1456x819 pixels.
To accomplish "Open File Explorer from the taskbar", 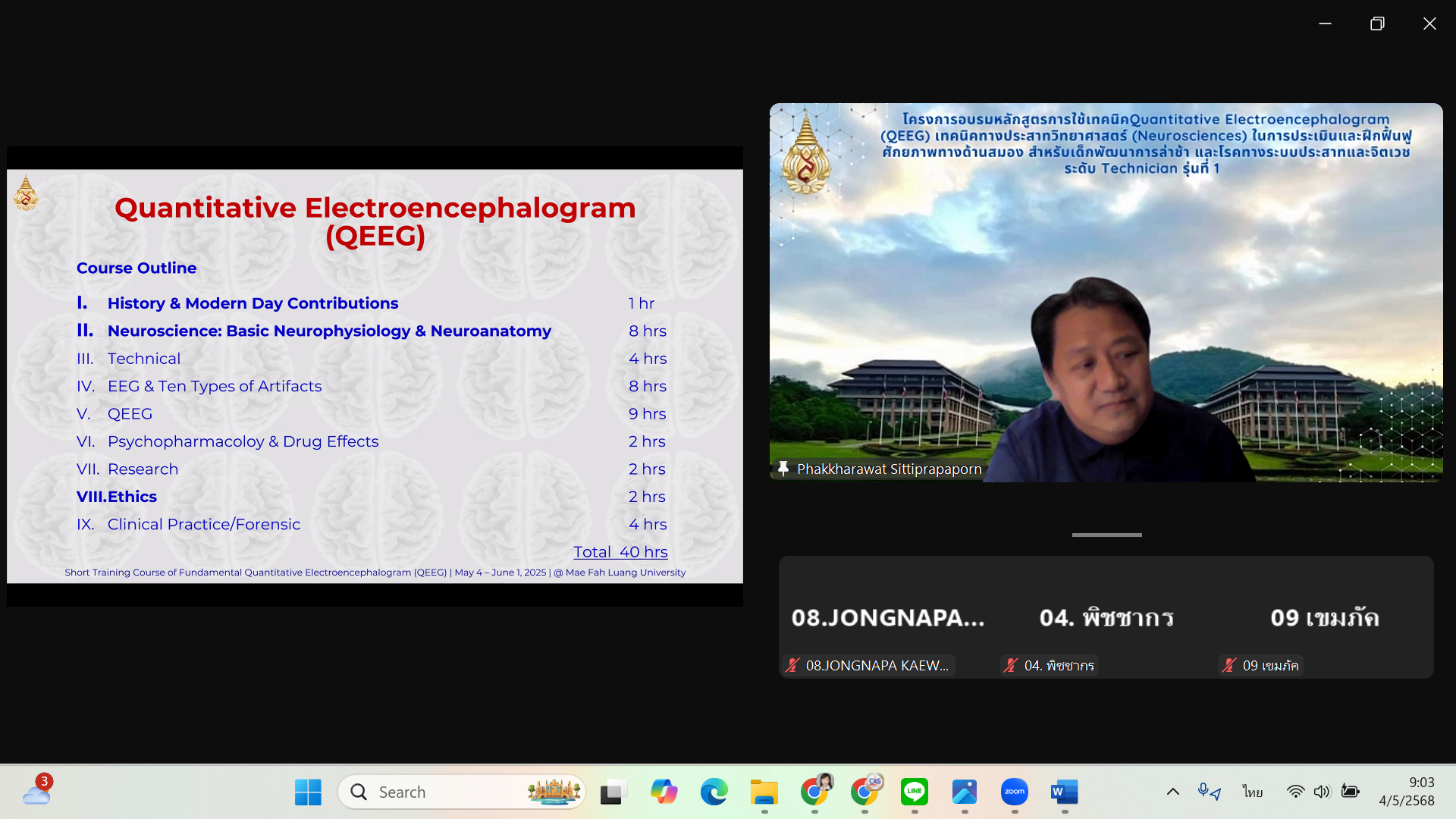I will (x=764, y=792).
